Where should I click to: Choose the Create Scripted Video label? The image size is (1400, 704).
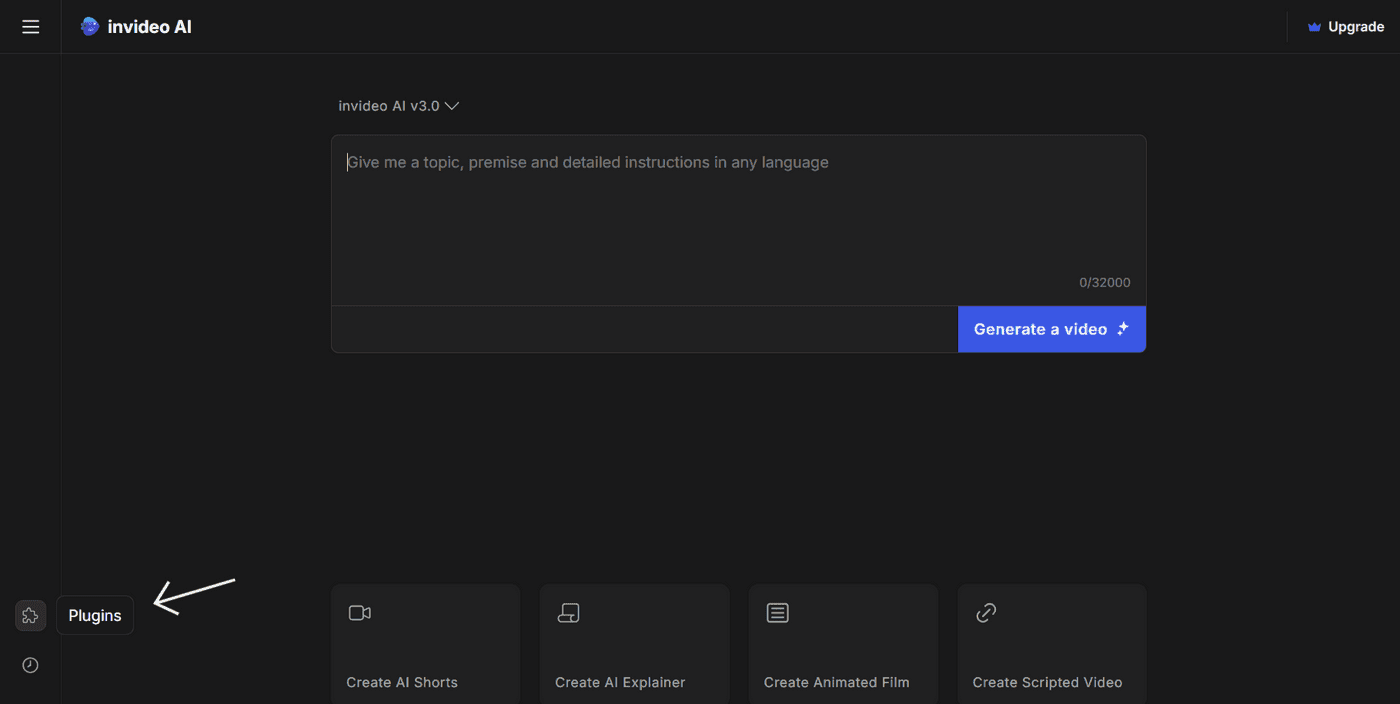pos(1047,682)
